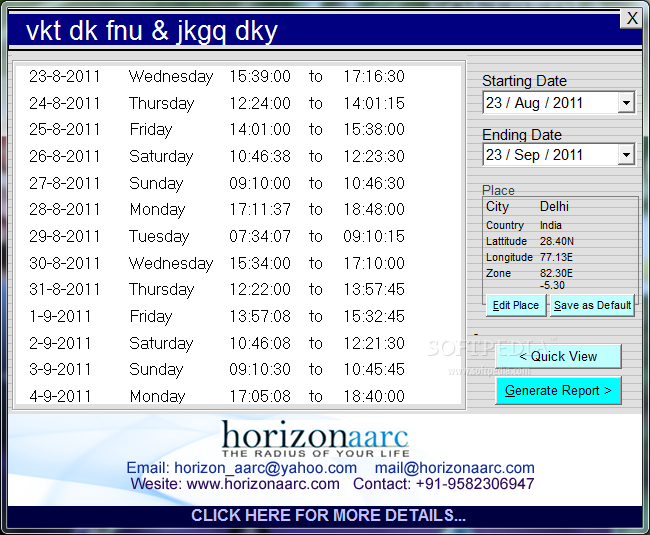Click start time 17:11:37

point(260,209)
